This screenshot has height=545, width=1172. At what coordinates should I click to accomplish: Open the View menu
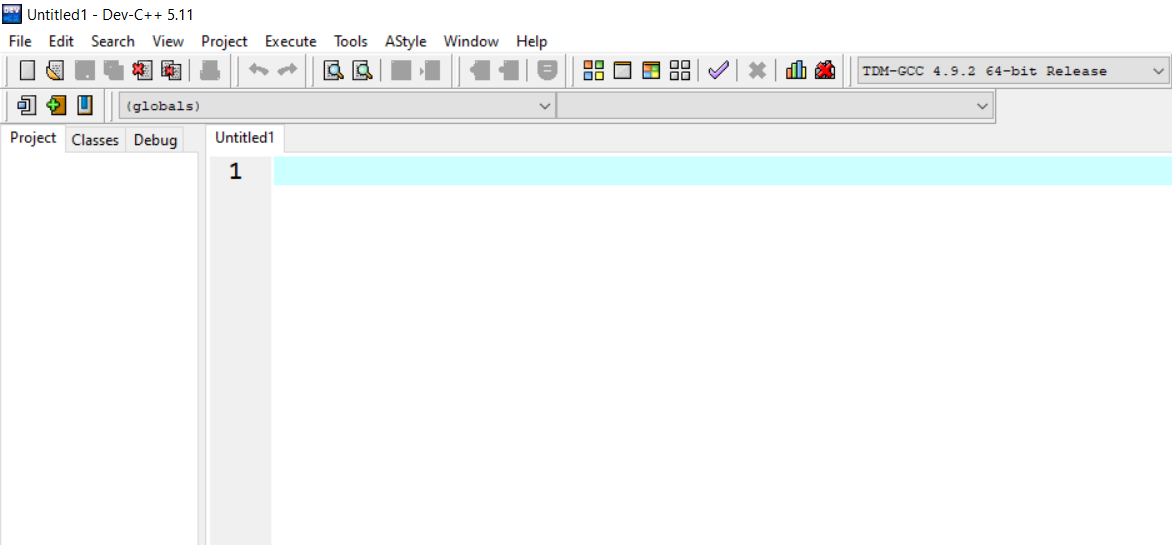pyautogui.click(x=168, y=41)
